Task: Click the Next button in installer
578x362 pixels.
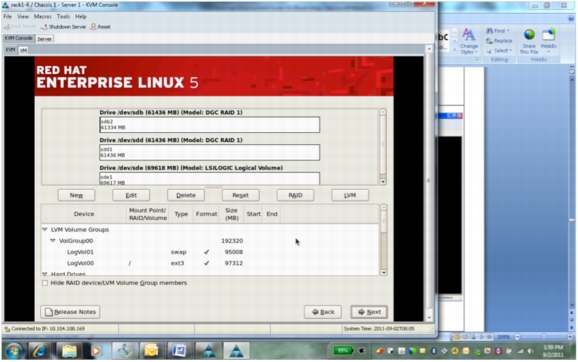Action: (x=369, y=312)
